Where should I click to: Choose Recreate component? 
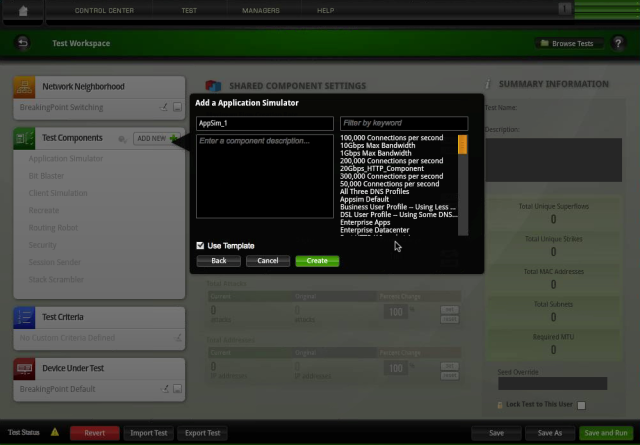tap(44, 211)
